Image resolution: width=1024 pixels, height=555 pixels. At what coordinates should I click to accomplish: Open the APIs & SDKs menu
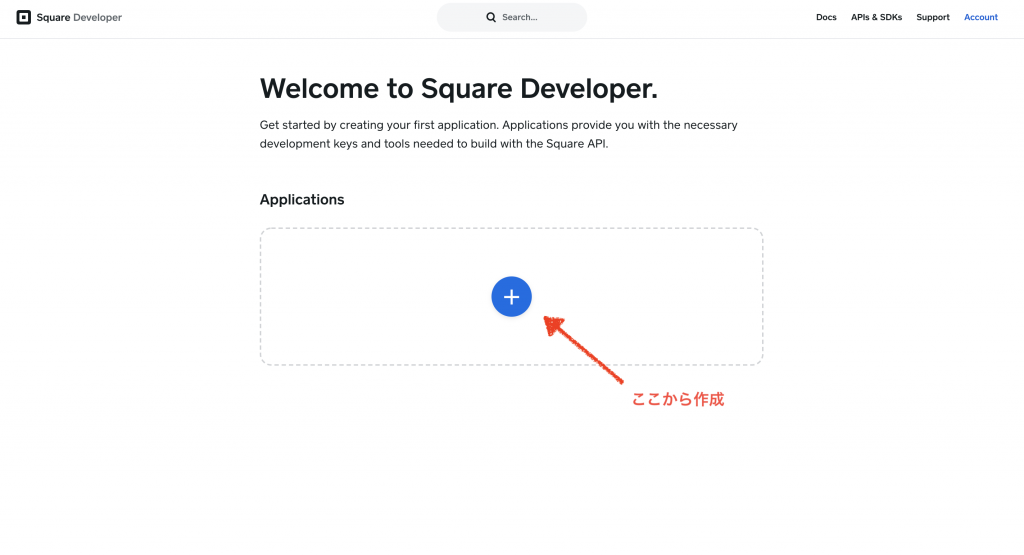876,17
